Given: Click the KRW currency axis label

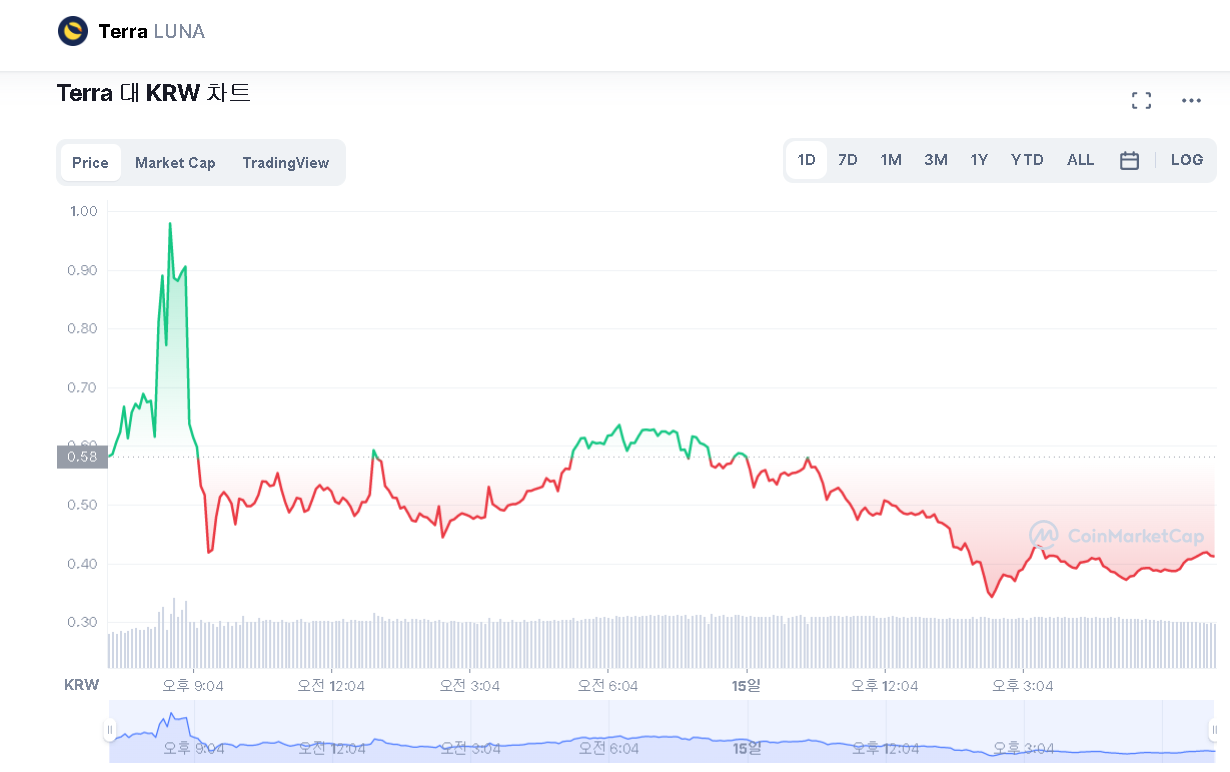Looking at the screenshot, I should (82, 685).
